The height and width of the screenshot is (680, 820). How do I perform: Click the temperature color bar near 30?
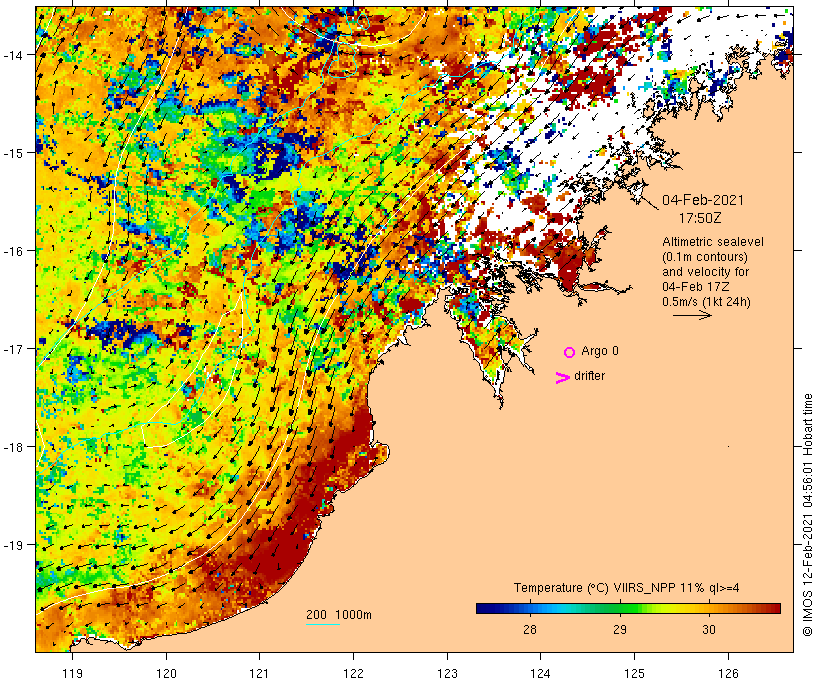[709, 608]
